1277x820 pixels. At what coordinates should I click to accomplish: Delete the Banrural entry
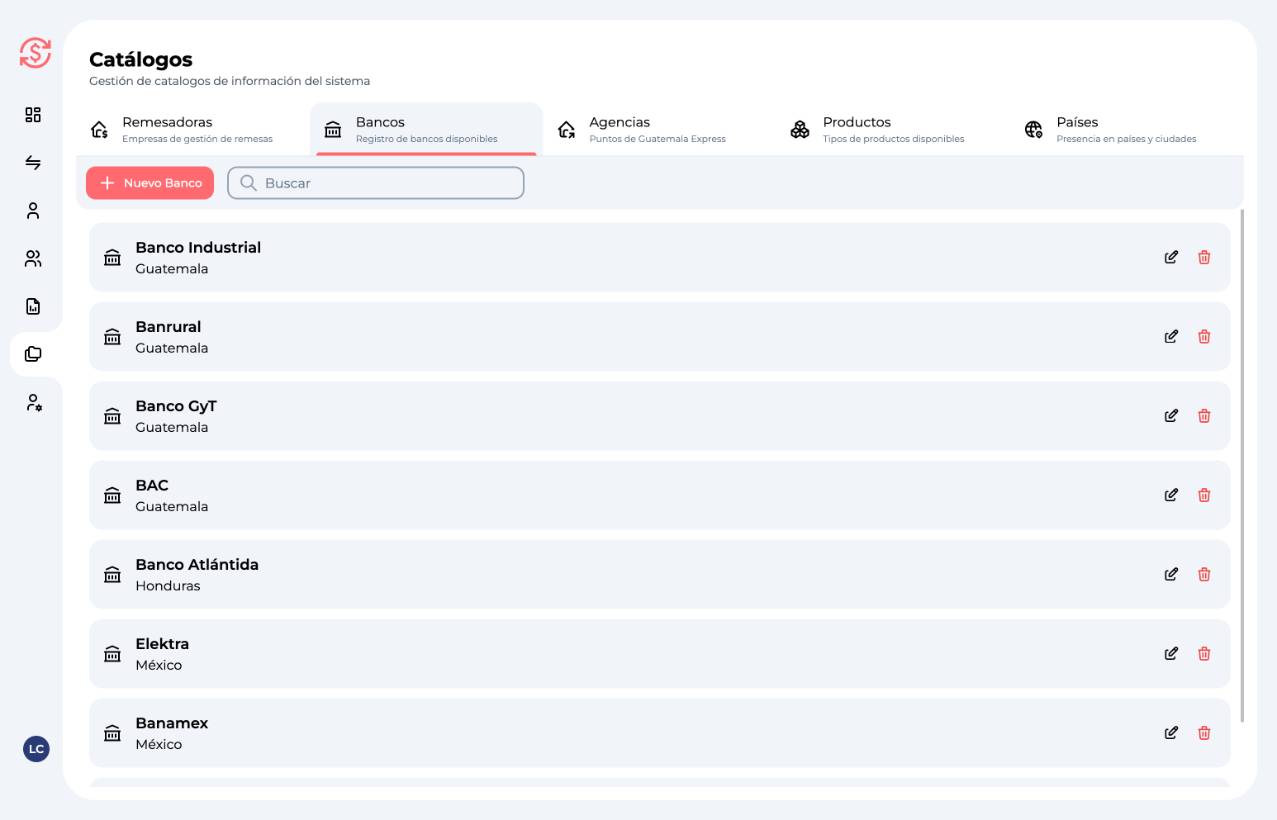(1204, 336)
